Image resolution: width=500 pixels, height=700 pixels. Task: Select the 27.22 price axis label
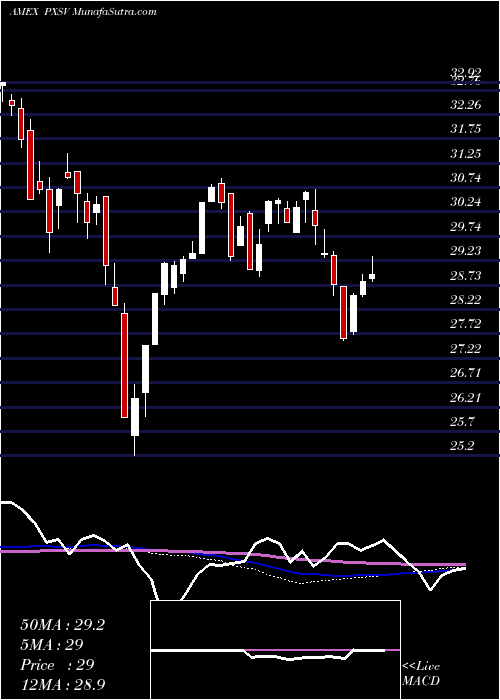point(466,348)
